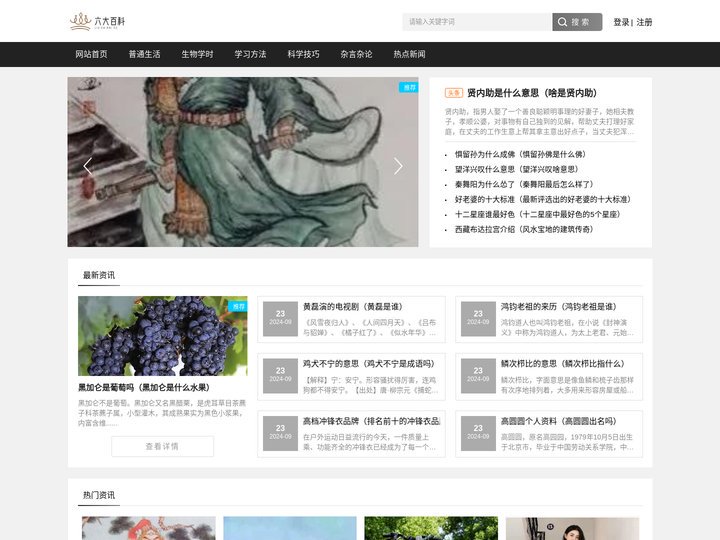
Task: Click the keyword search input field
Action: pyautogui.click(x=477, y=22)
